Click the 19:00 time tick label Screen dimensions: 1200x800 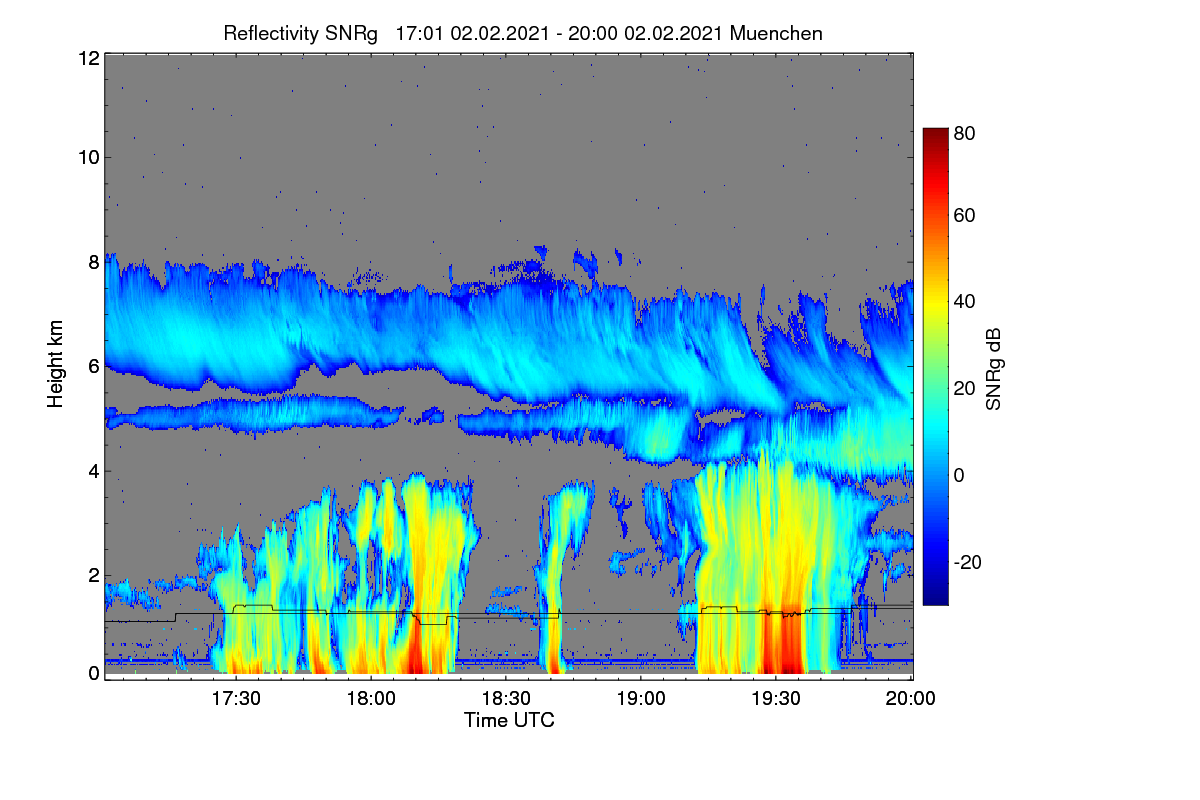click(x=641, y=699)
